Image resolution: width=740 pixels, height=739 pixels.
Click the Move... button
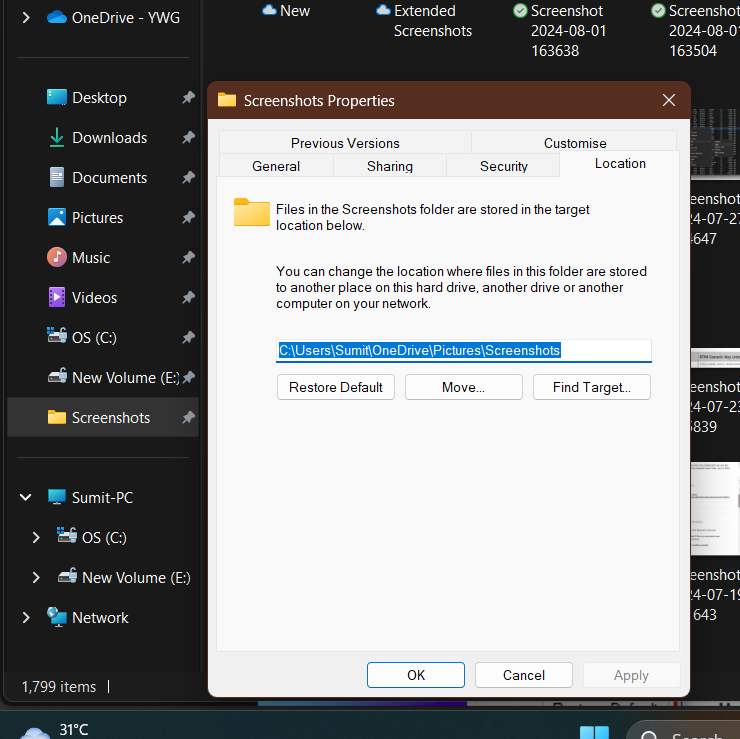(463, 387)
